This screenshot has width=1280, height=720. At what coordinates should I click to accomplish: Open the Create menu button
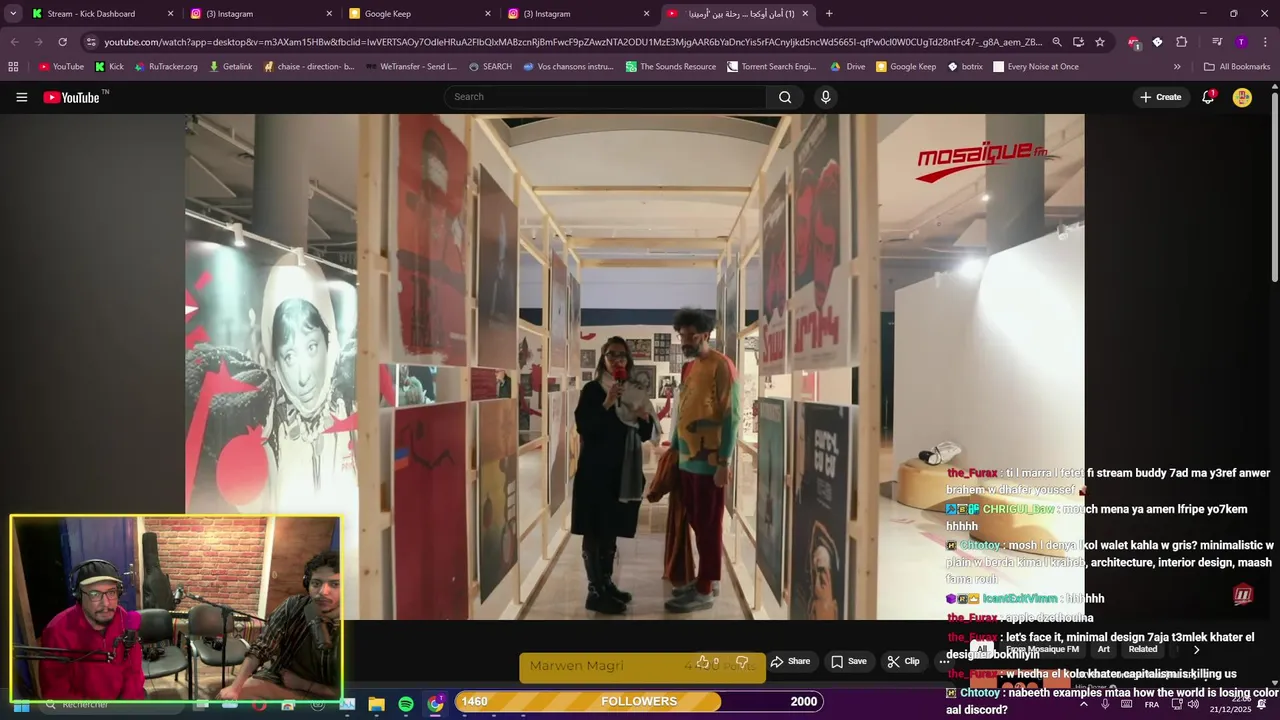point(1160,97)
